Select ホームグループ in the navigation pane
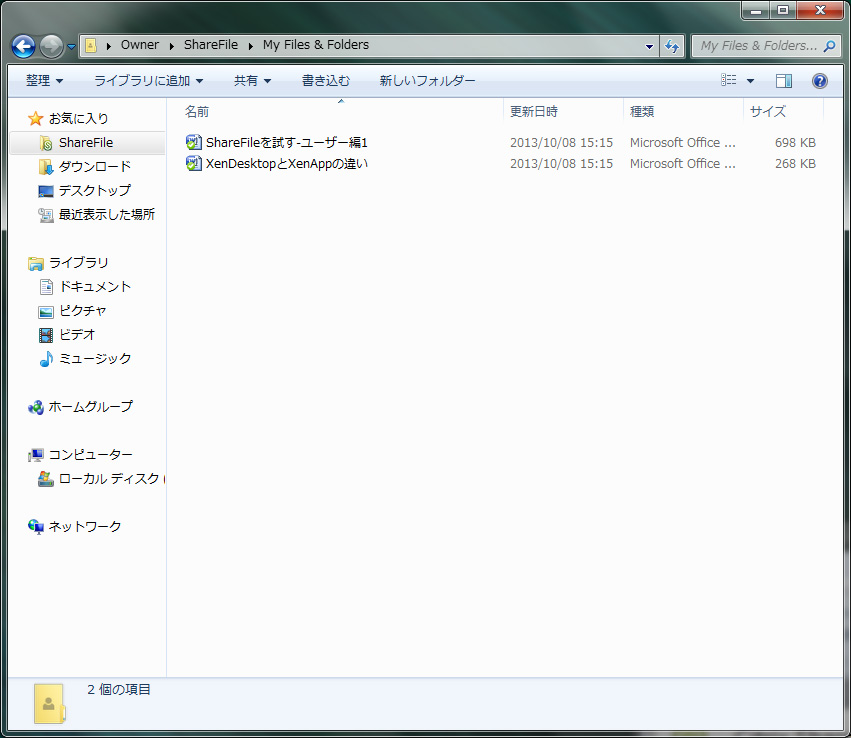Screen dimensions: 851x738 (x=91, y=406)
